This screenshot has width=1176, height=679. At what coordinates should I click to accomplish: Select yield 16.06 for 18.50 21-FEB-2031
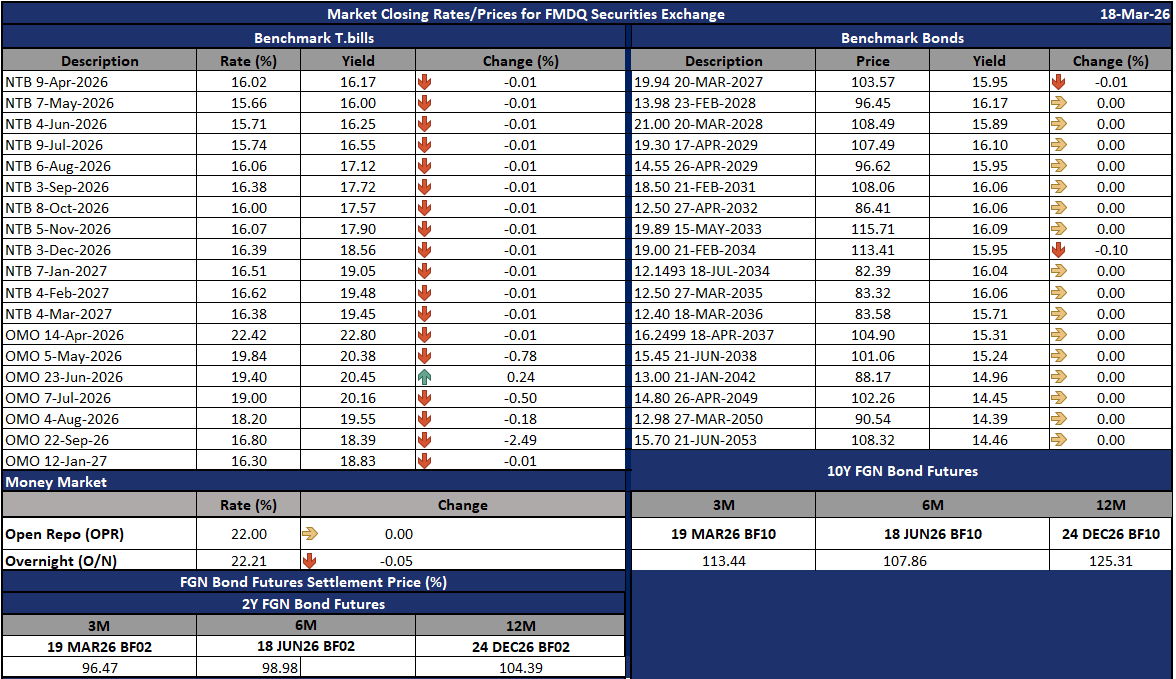pos(989,187)
